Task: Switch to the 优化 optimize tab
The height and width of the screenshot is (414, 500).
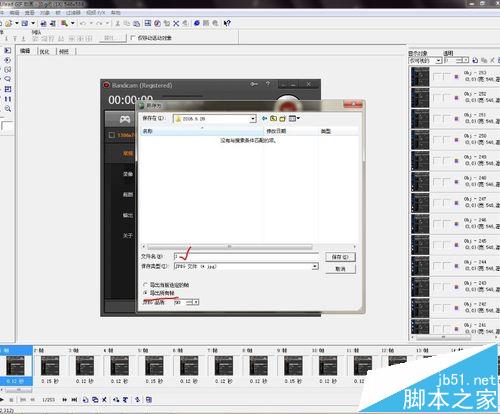Action: 45,51
